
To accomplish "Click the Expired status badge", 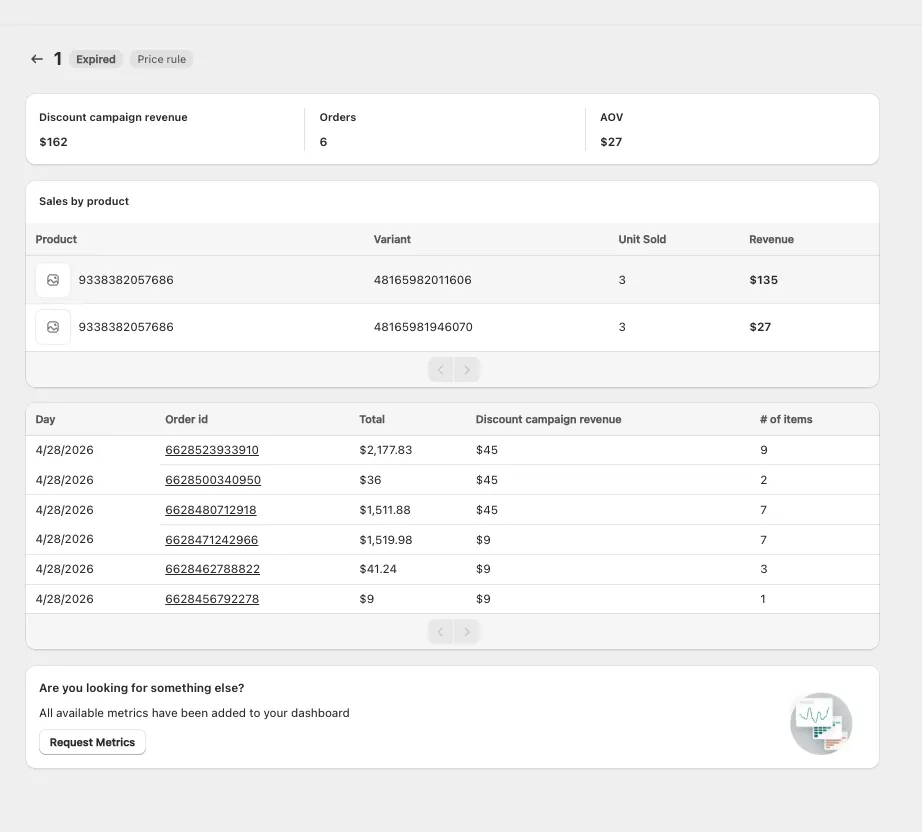I will (96, 59).
